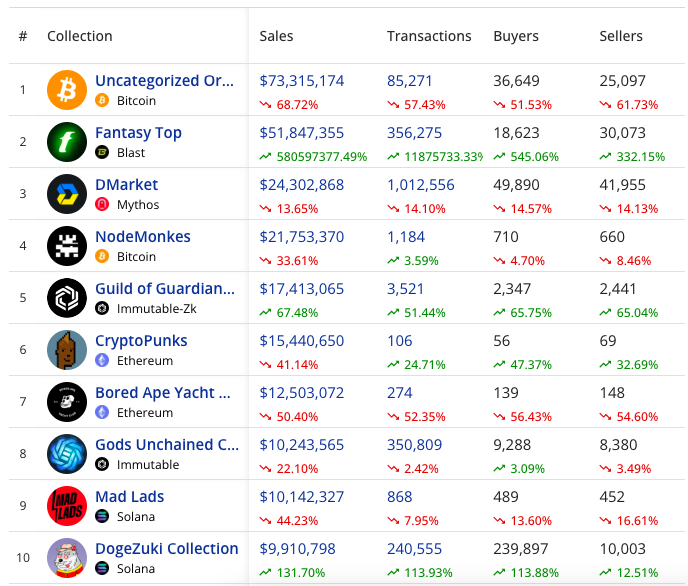Click the $24,302,868 sales value
This screenshot has height=586, width=688.
301,185
